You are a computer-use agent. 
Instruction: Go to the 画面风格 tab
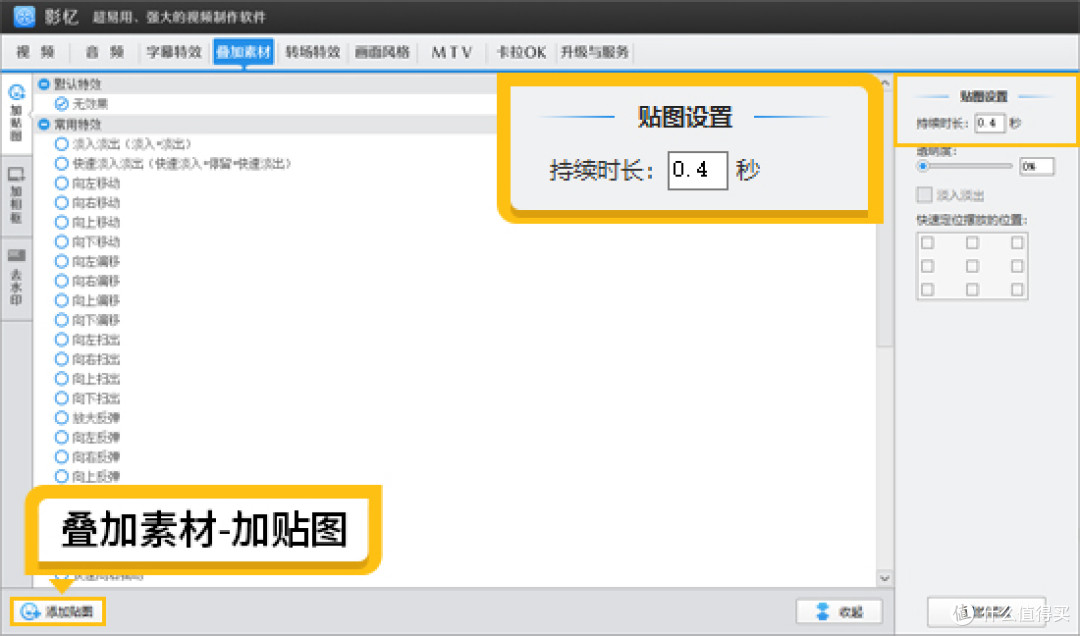[382, 52]
